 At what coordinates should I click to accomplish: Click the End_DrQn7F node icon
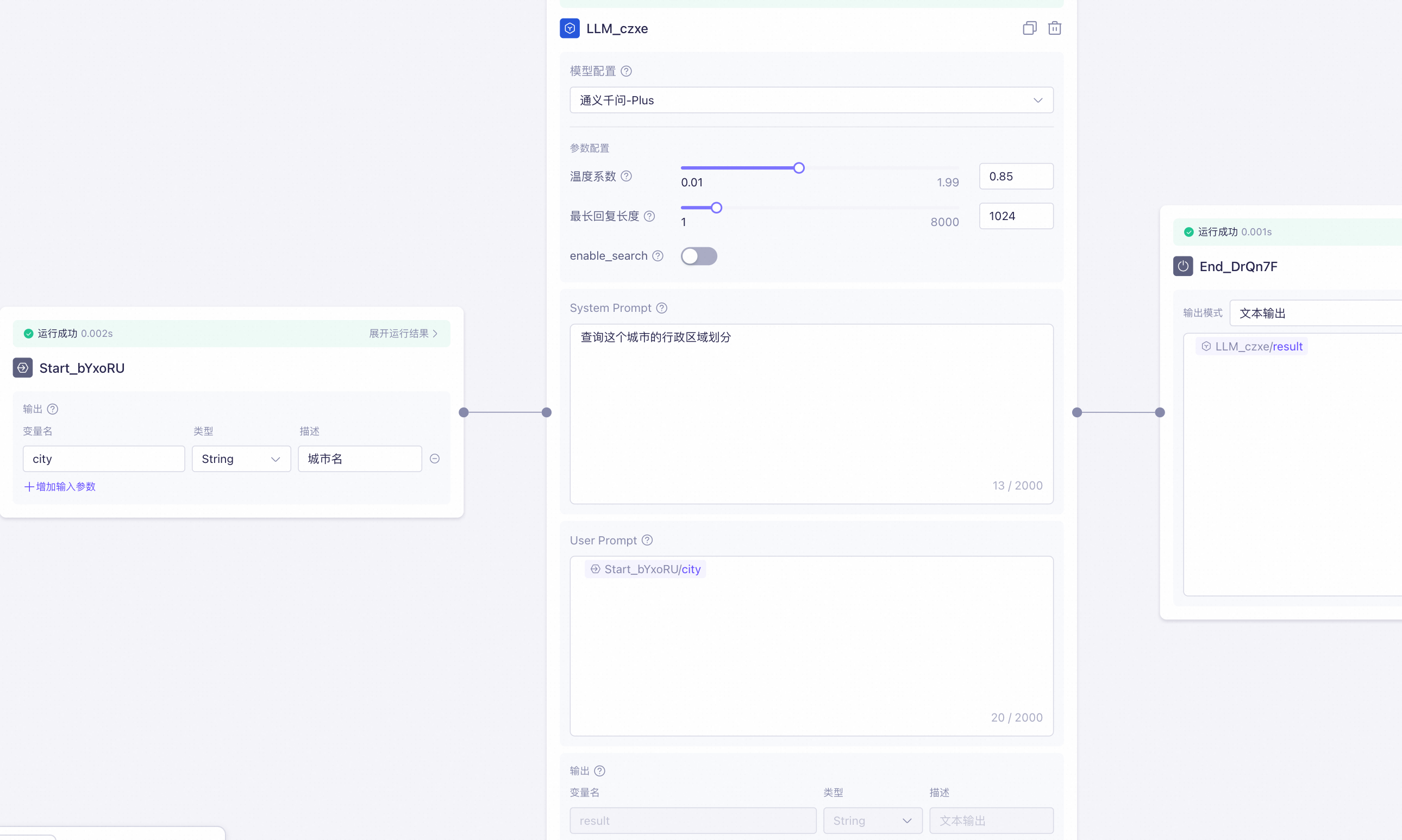pyautogui.click(x=1183, y=266)
